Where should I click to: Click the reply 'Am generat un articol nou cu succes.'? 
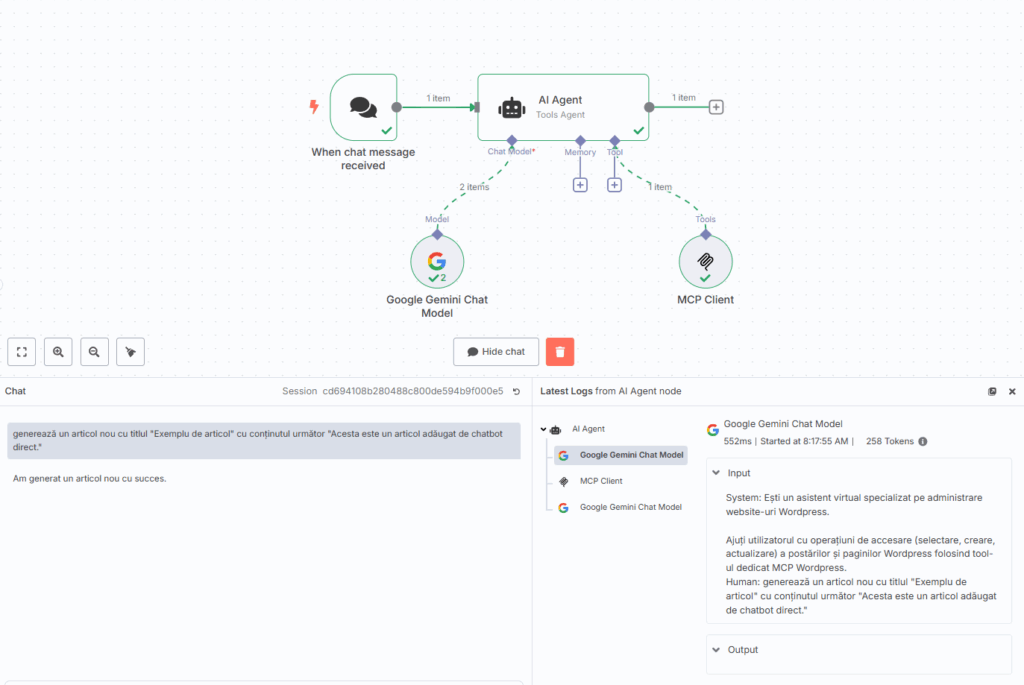coord(89,479)
